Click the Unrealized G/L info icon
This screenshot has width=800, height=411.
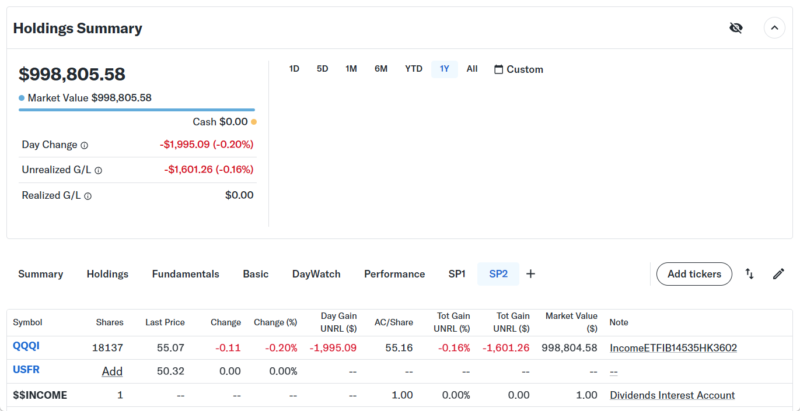pyautogui.click(x=98, y=170)
